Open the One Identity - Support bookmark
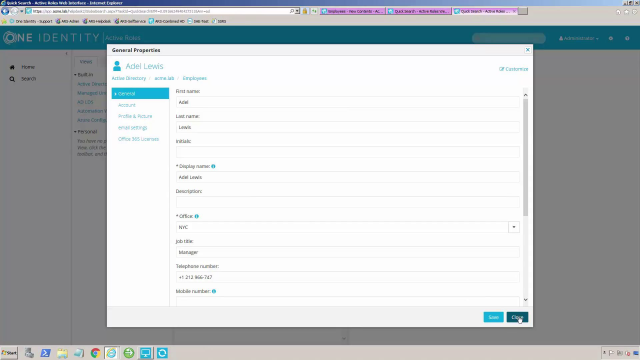The width and height of the screenshot is (640, 360). [x=31, y=21]
